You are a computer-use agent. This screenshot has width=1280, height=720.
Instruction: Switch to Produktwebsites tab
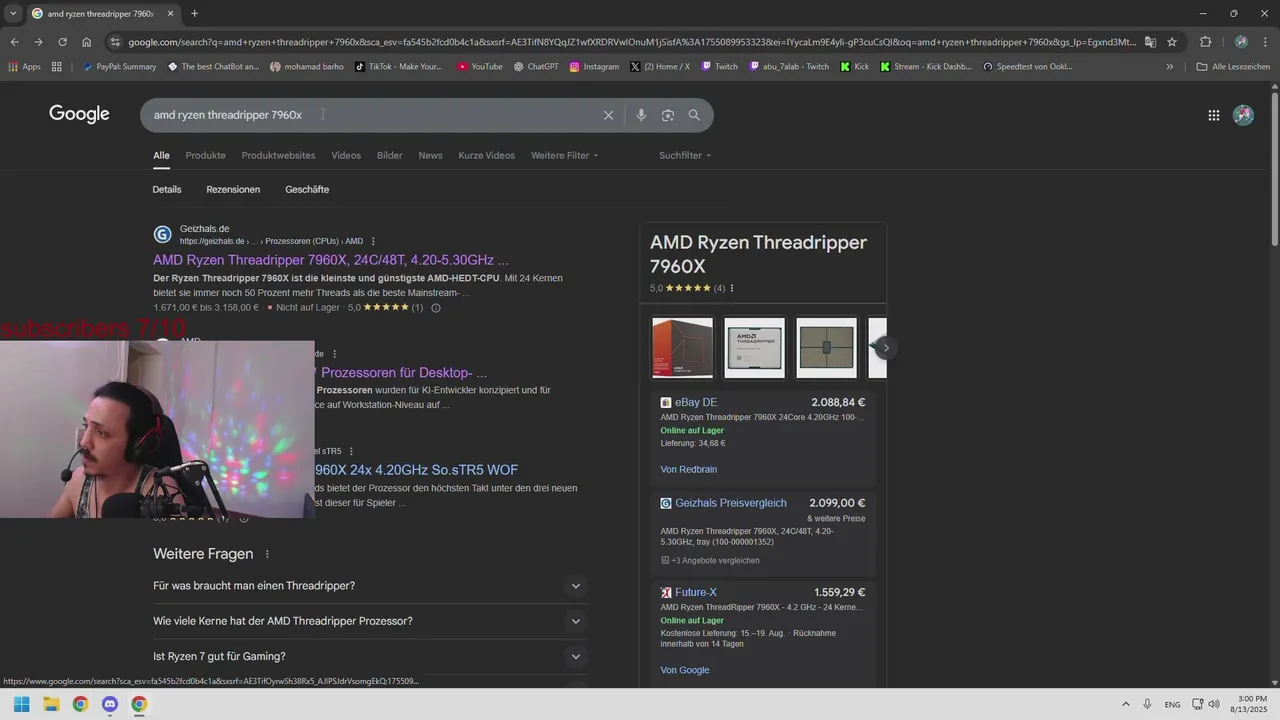pos(278,155)
